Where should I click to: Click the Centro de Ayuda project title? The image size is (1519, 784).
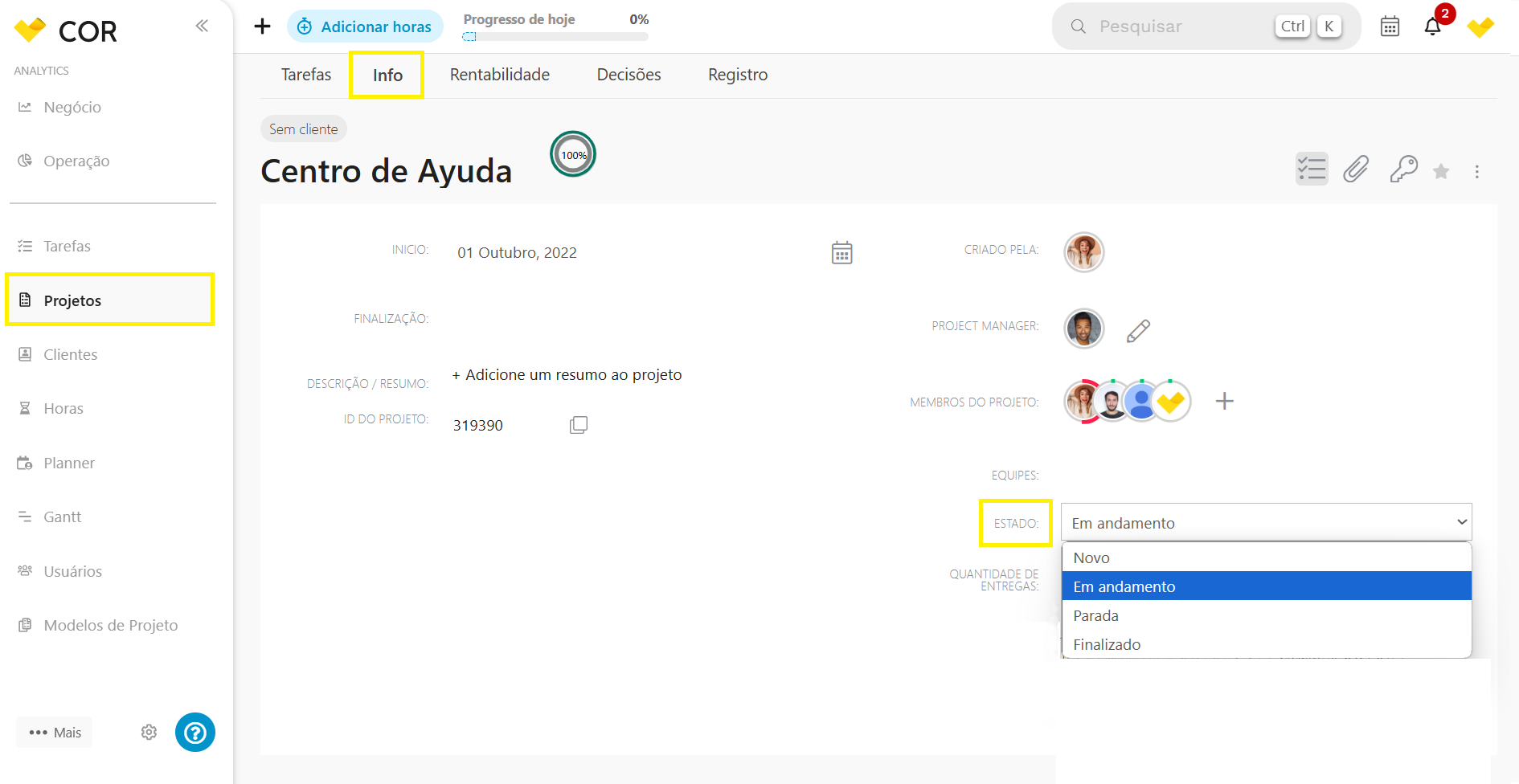(387, 171)
